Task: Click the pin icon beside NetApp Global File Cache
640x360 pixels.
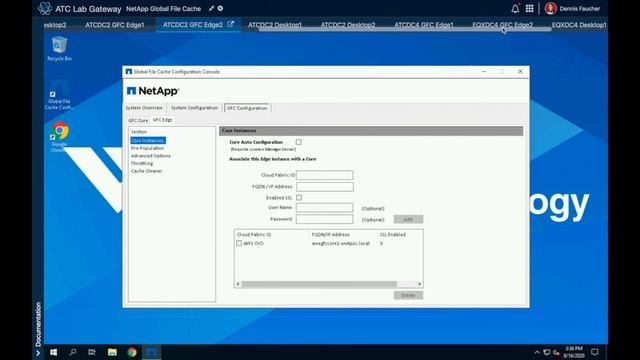Action: (211, 8)
